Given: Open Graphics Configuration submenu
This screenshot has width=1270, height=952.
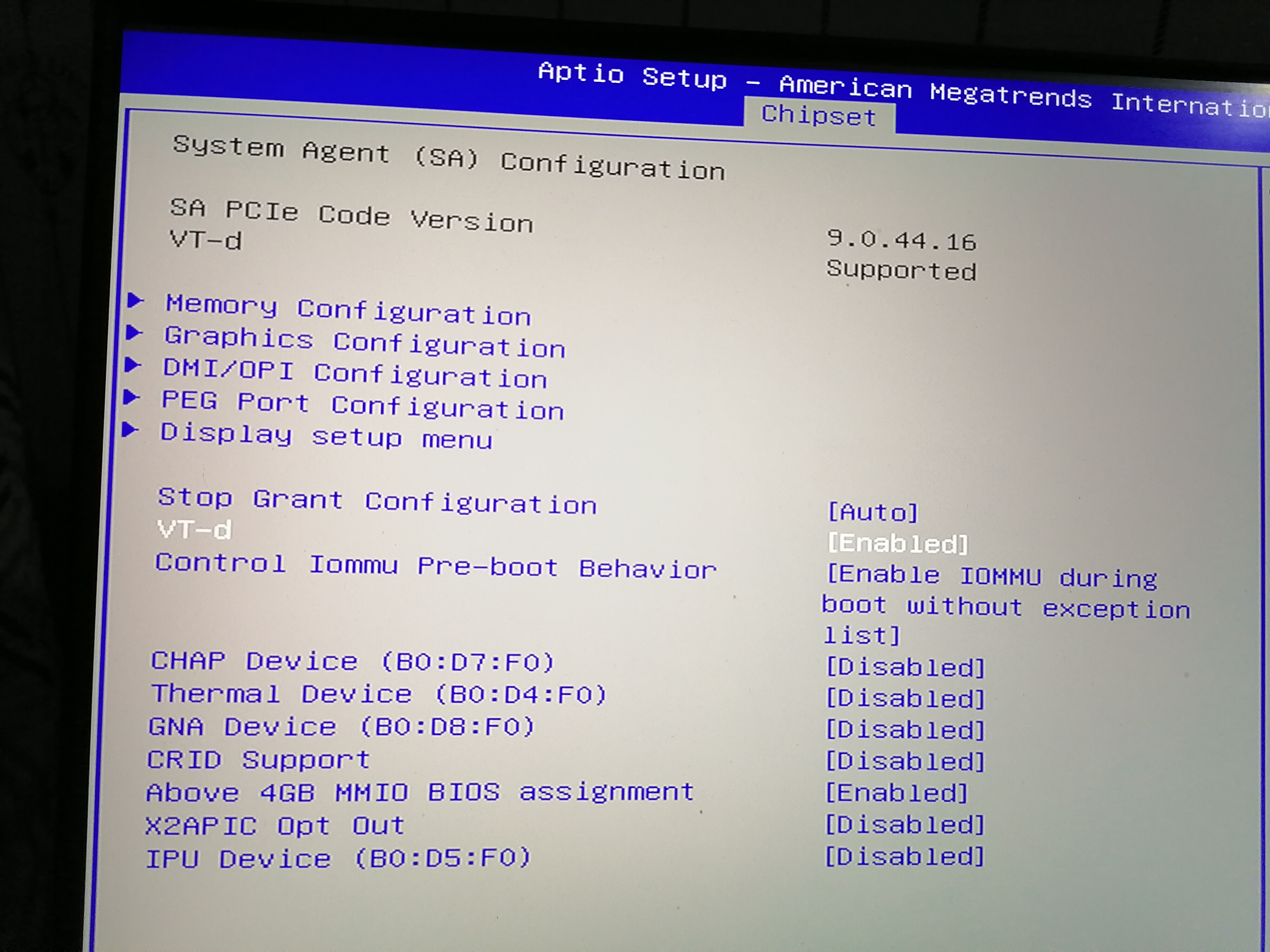Looking at the screenshot, I should [365, 343].
